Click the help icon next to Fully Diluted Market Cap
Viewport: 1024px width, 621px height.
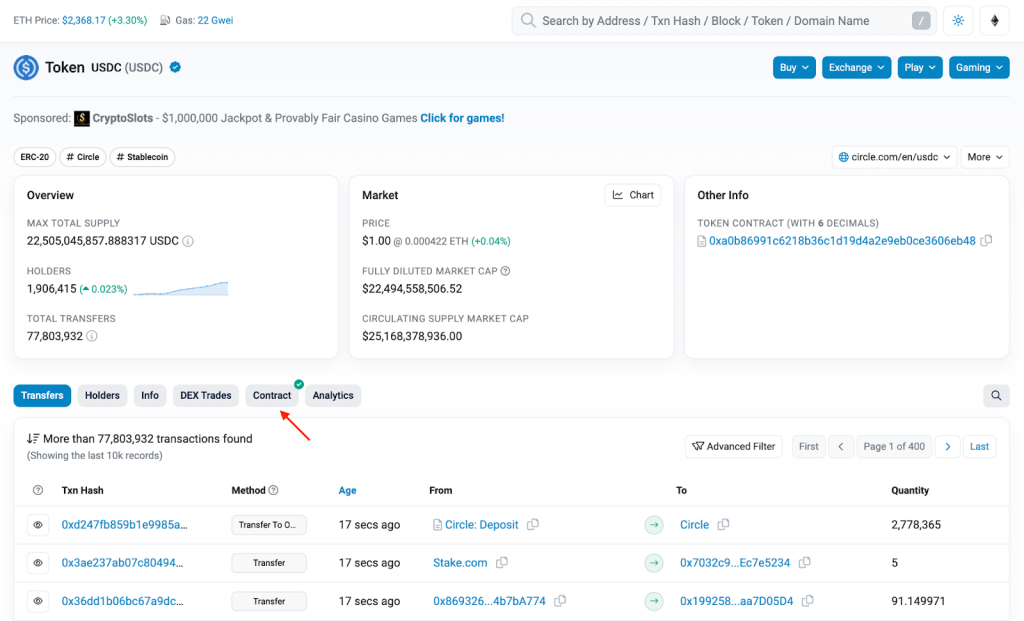pos(505,271)
